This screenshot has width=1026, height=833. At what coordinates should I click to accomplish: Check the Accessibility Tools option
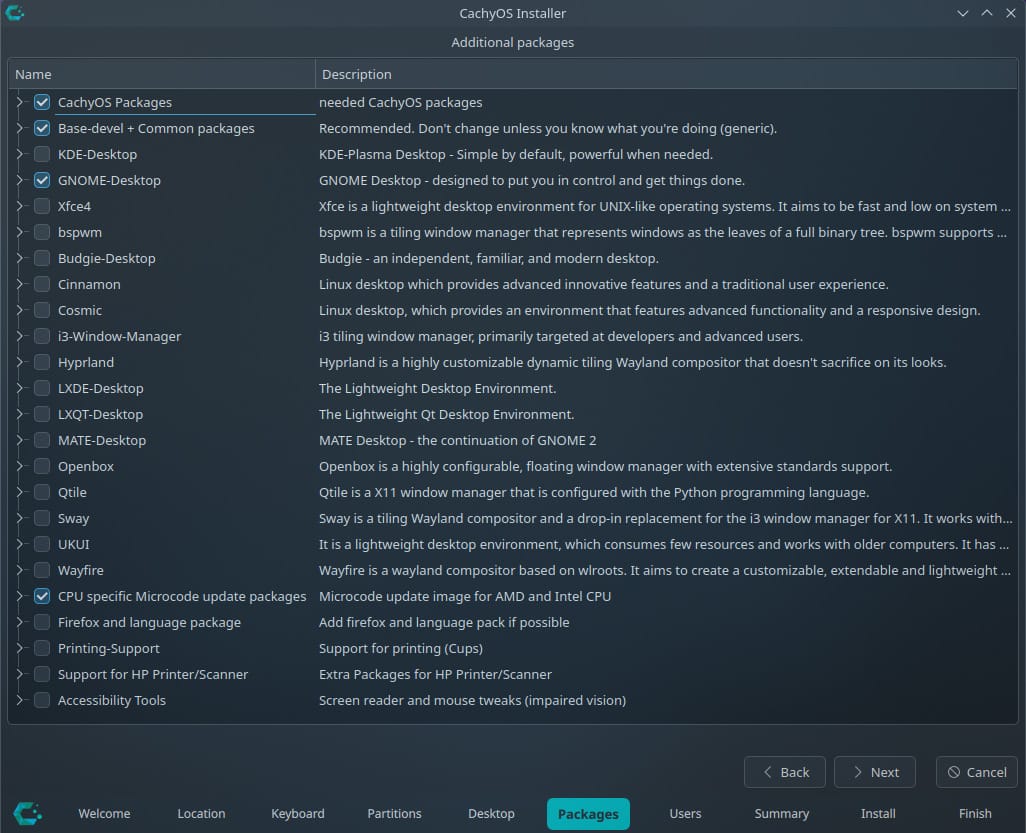[42, 700]
